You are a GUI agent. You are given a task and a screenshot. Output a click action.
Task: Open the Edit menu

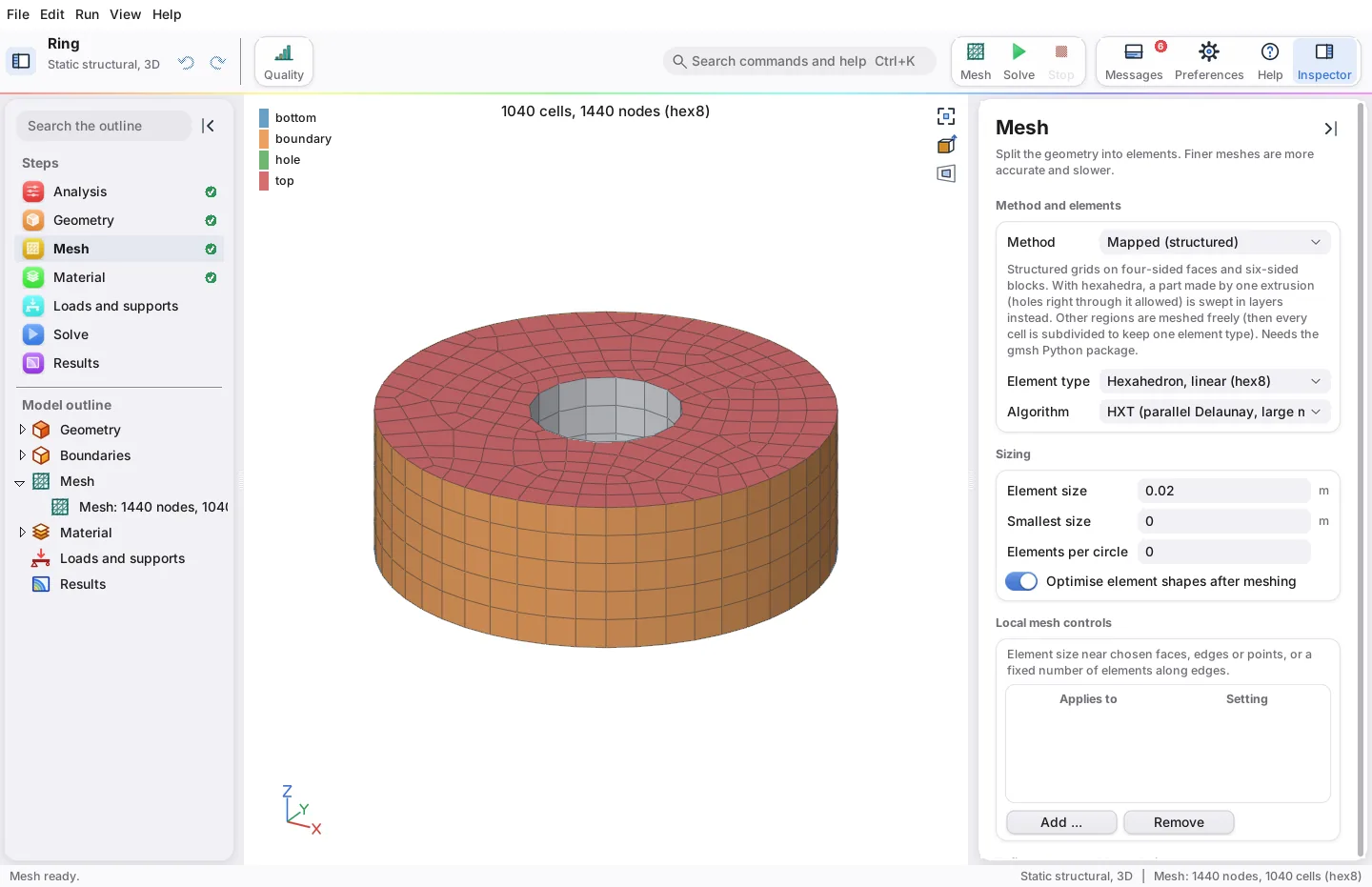point(52,14)
